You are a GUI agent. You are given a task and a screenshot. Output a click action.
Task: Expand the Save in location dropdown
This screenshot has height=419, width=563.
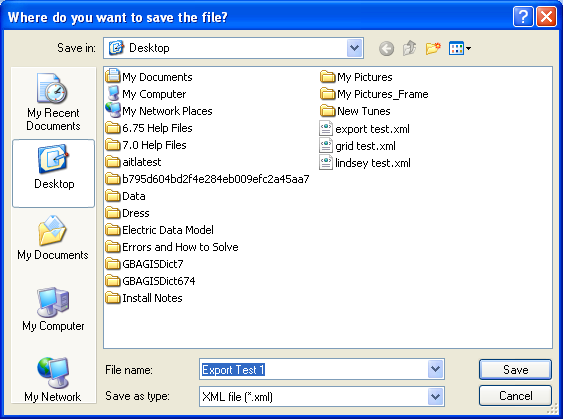point(354,48)
